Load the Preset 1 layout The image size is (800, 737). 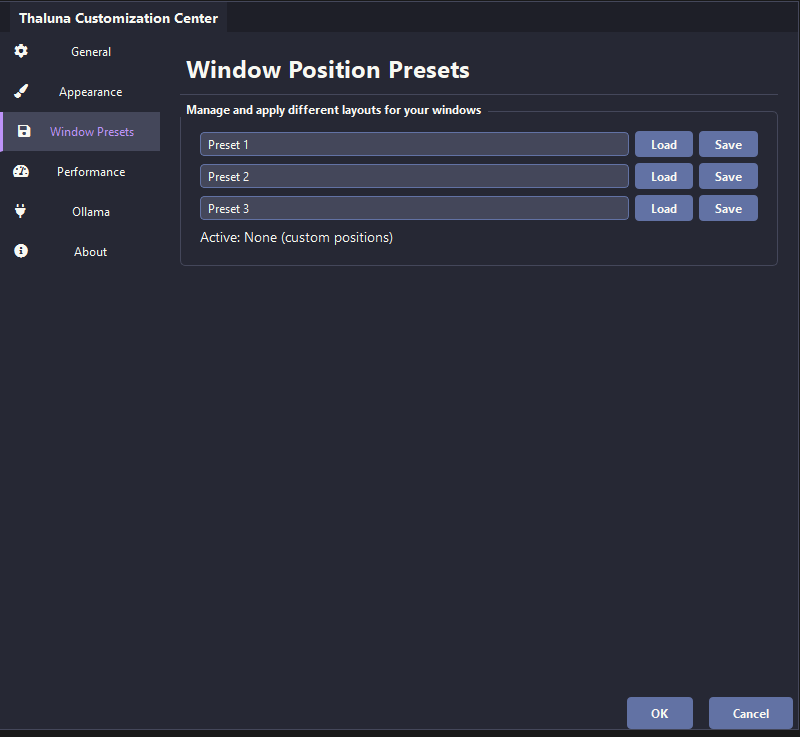tap(663, 144)
